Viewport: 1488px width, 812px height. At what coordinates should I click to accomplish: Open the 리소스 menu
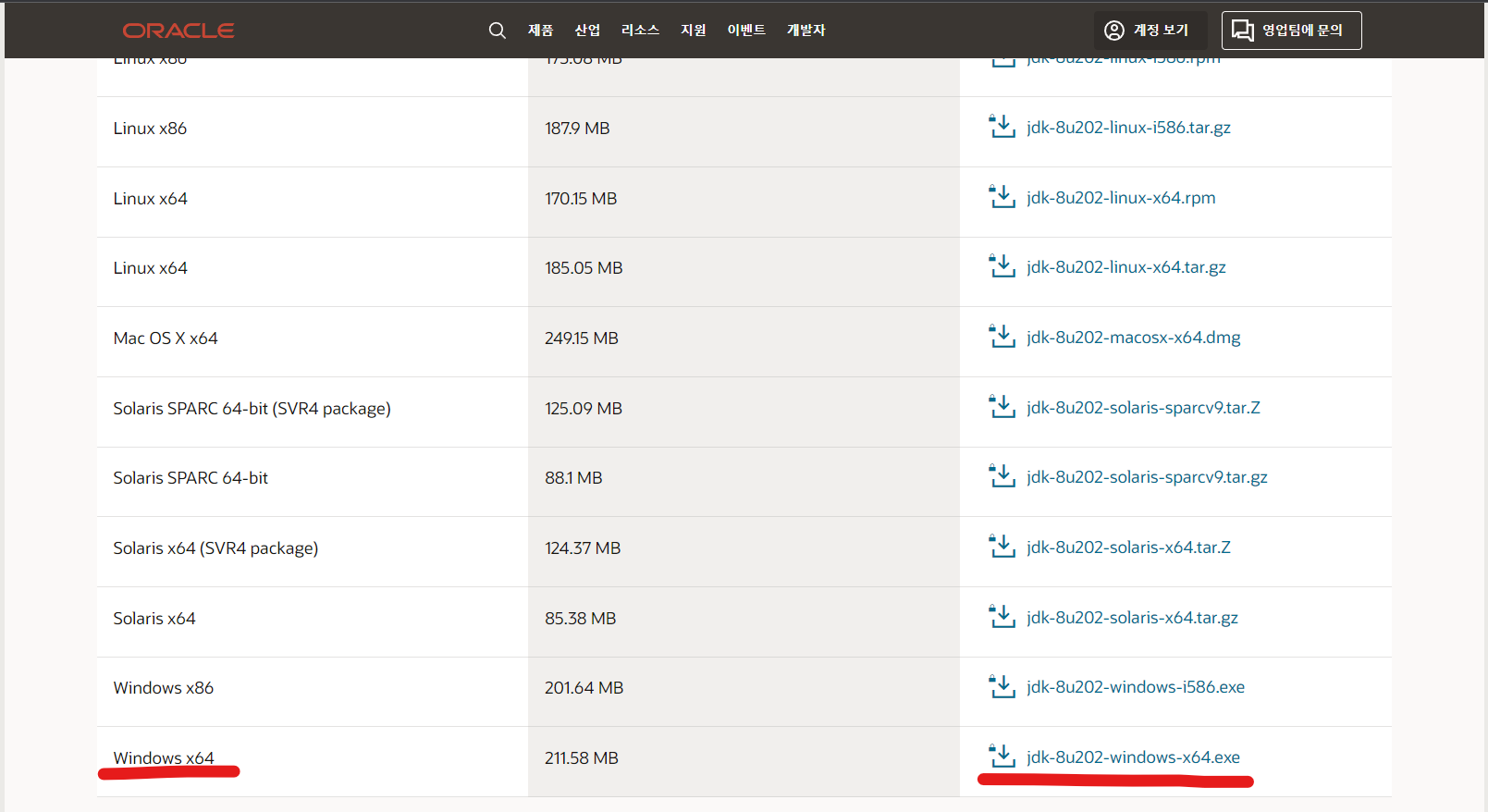click(x=640, y=31)
